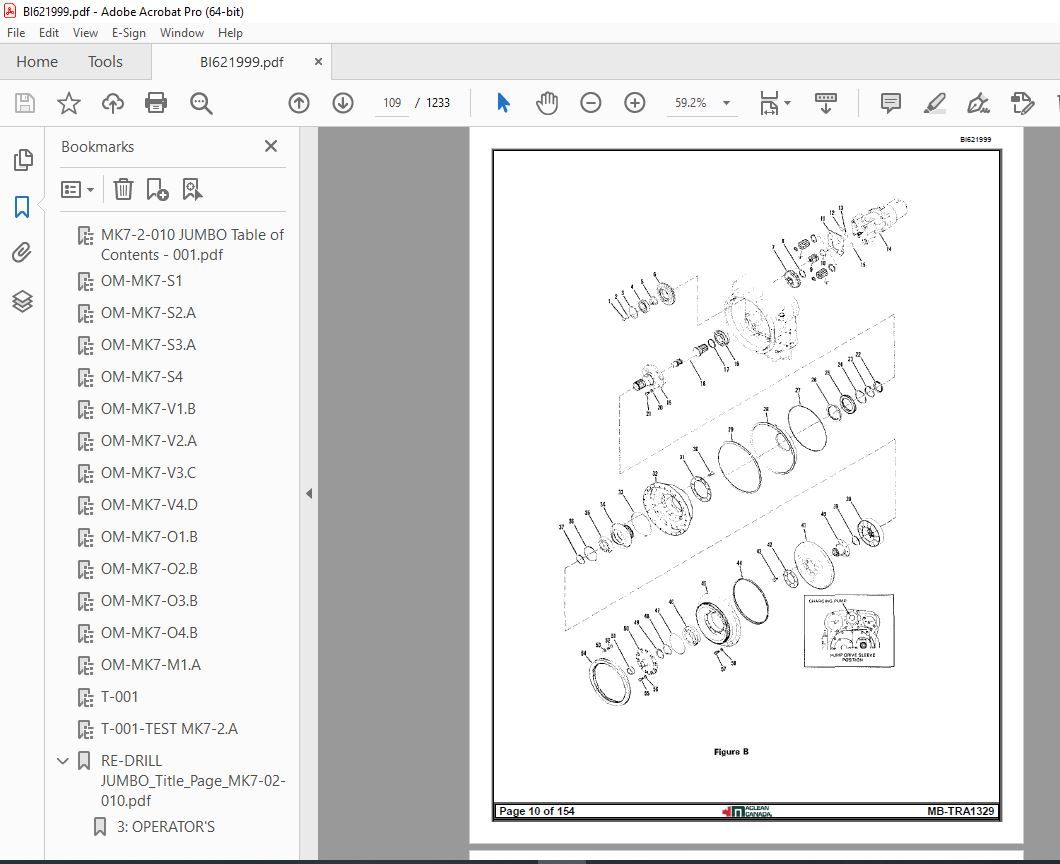Collapse the RE-DRILL JUMBO bookmark
The width and height of the screenshot is (1060, 864).
(64, 761)
